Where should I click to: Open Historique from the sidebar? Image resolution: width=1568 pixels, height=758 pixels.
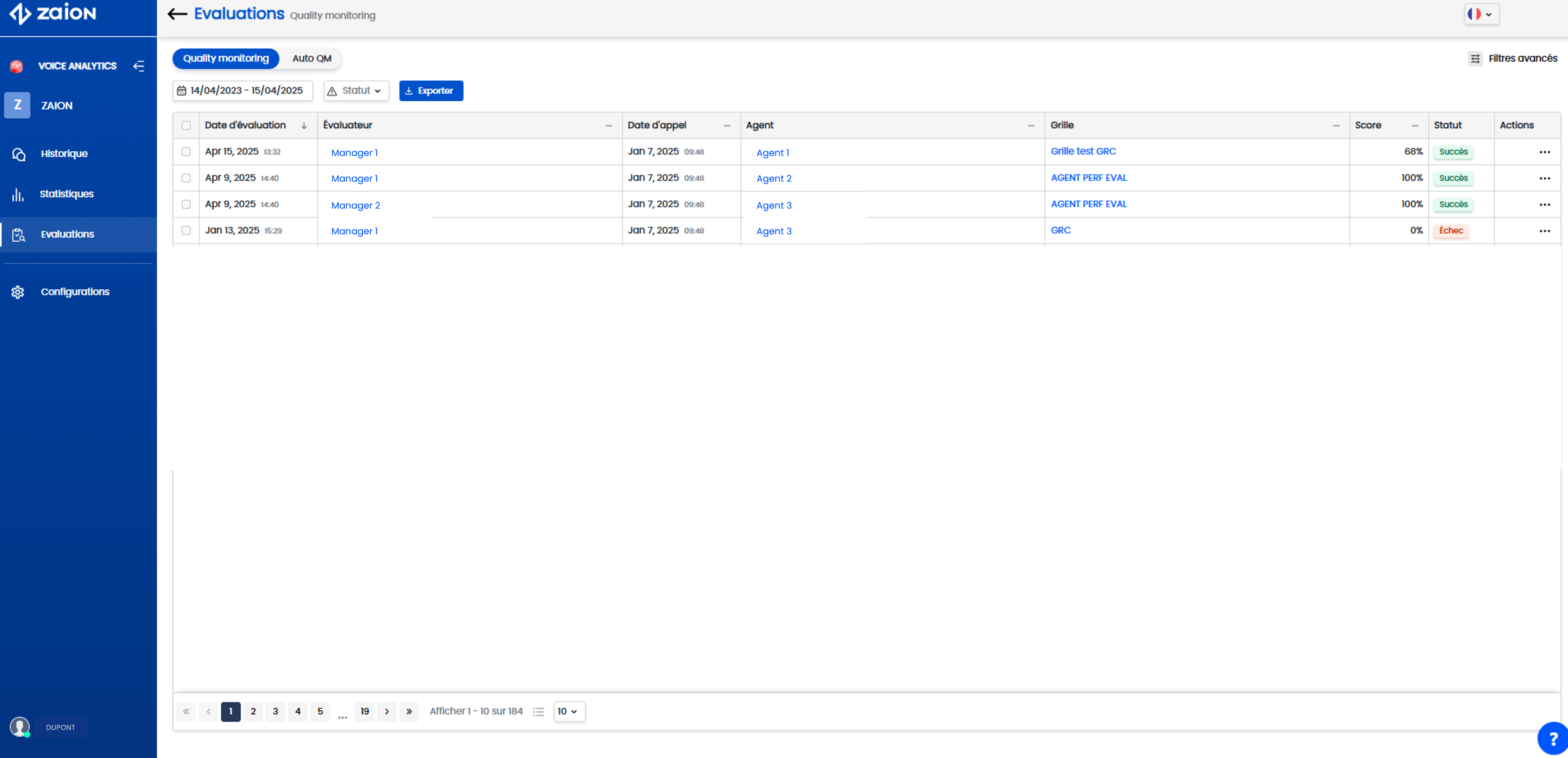pos(64,154)
